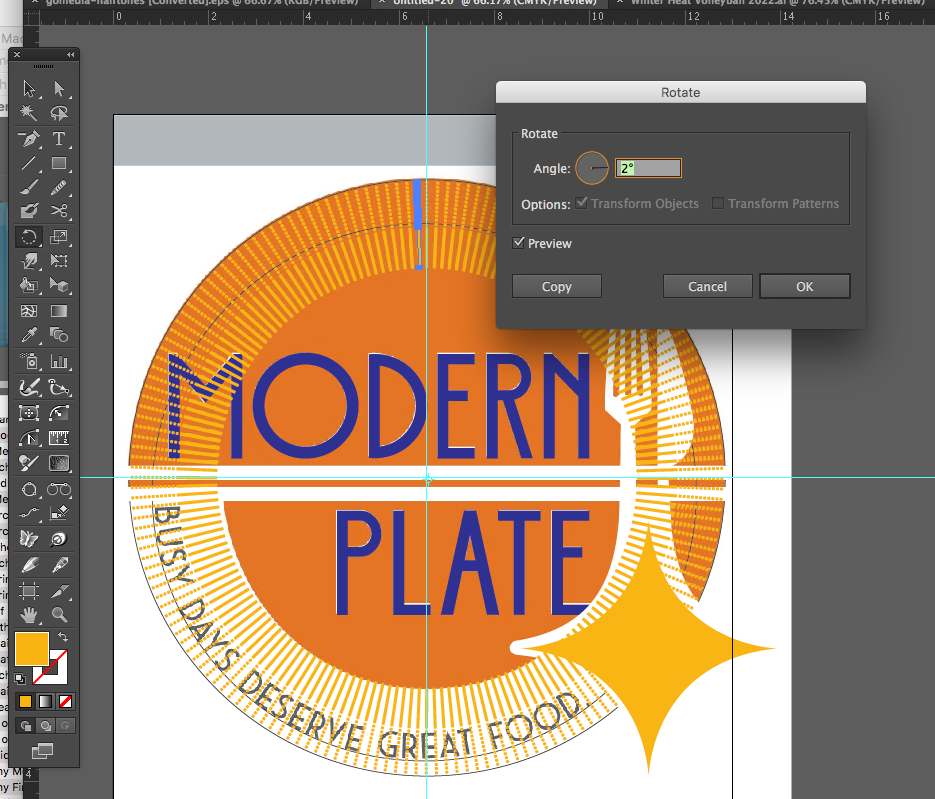Choose the Paintbrush tool
This screenshot has width=935, height=799.
29,188
